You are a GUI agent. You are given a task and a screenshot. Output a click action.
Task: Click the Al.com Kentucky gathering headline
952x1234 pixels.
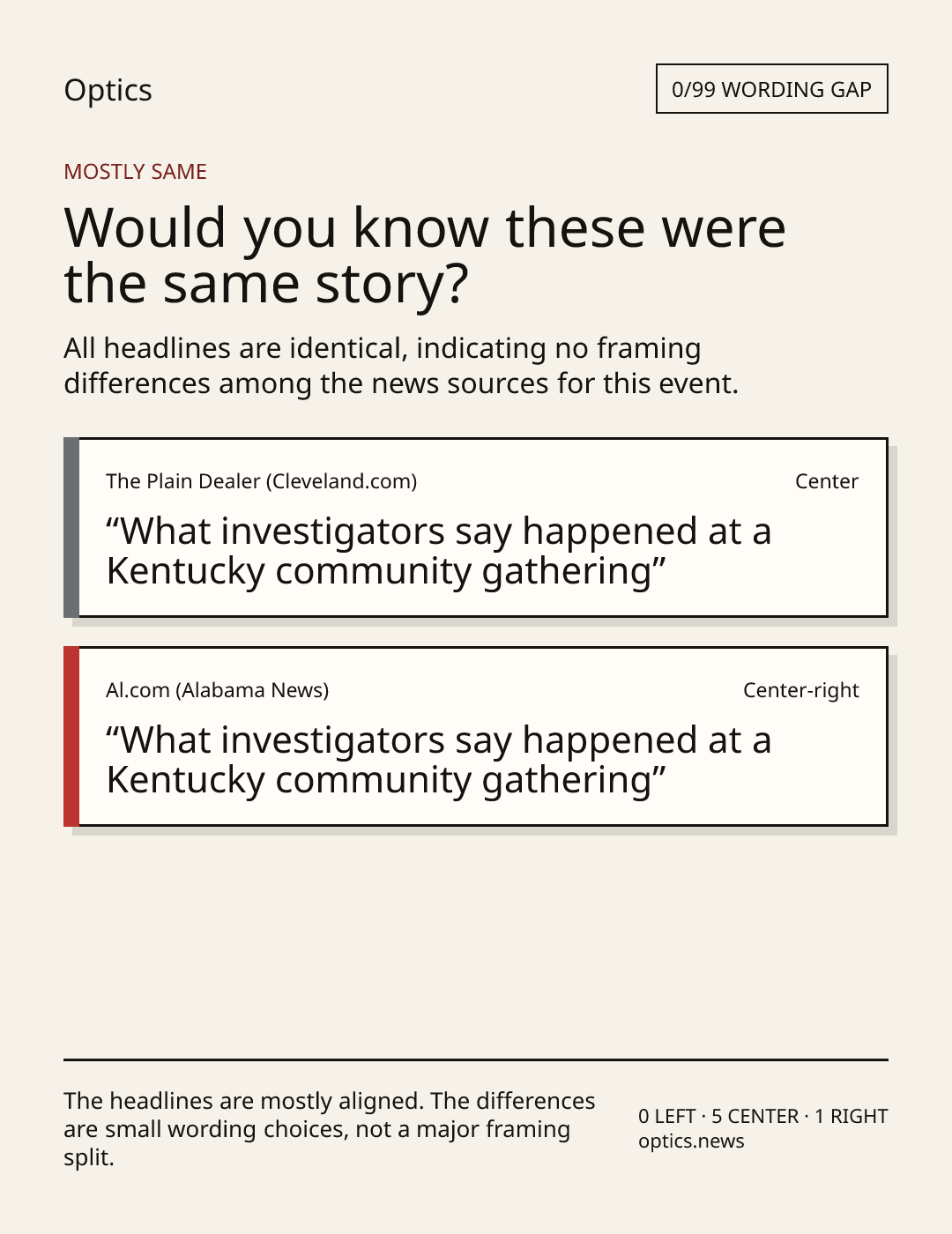click(439, 760)
